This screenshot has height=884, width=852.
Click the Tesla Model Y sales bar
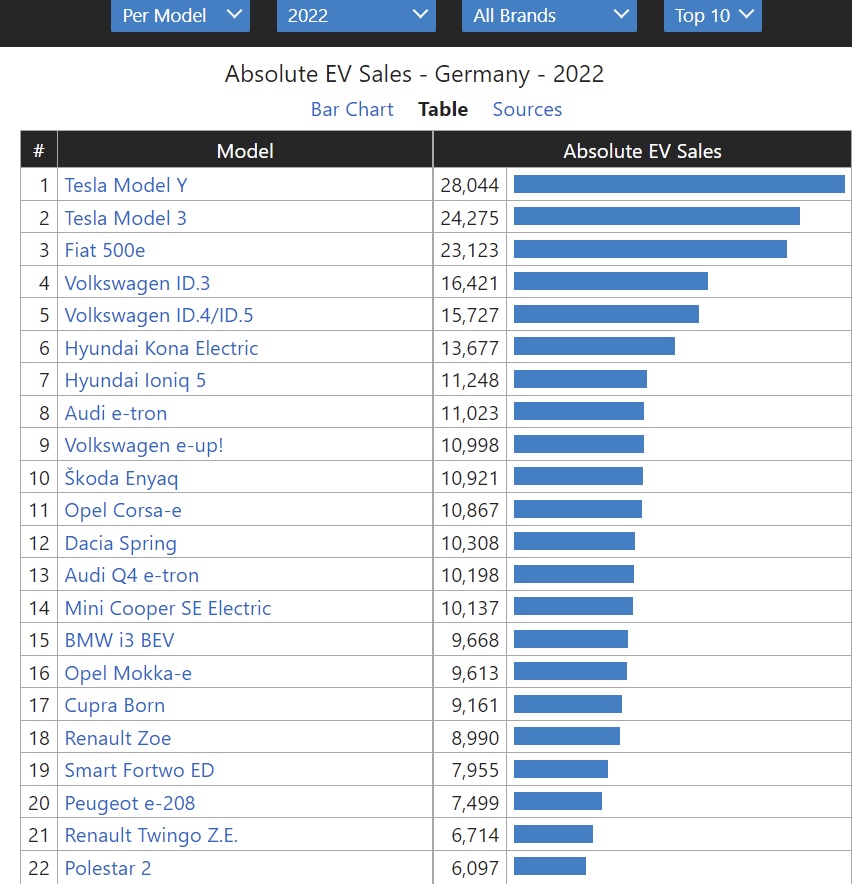[x=679, y=184]
